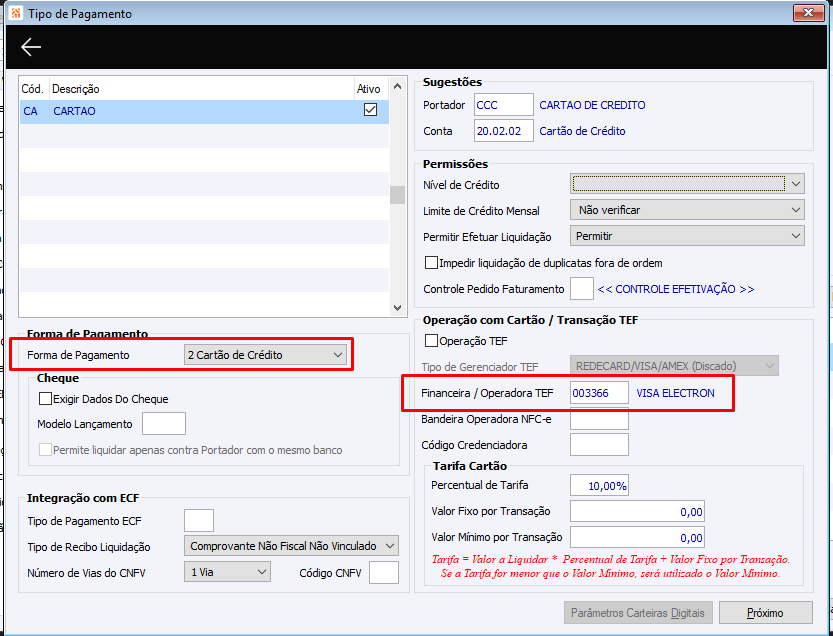Check the Operação TEF checkbox
This screenshot has height=636, width=833.
[431, 341]
